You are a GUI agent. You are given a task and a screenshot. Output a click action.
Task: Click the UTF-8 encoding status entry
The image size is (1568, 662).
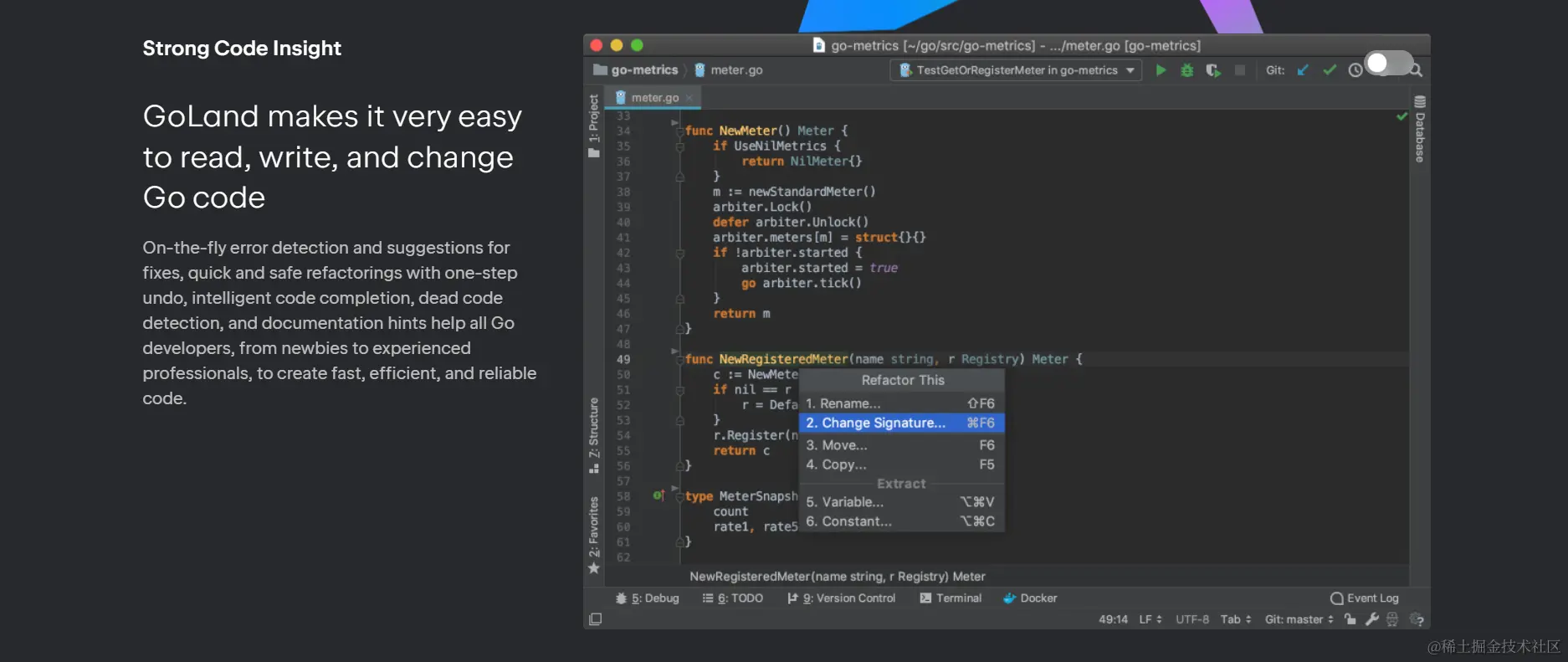pyautogui.click(x=1192, y=619)
